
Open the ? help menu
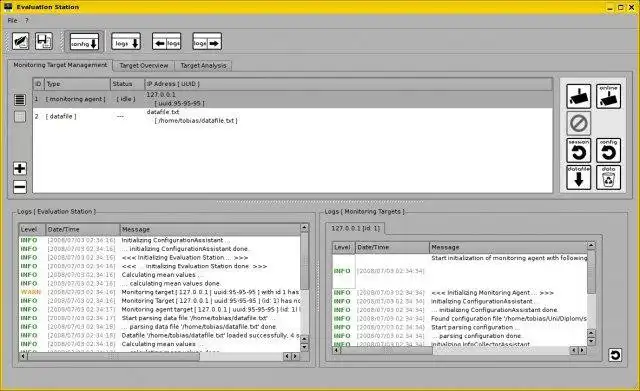coord(27,20)
